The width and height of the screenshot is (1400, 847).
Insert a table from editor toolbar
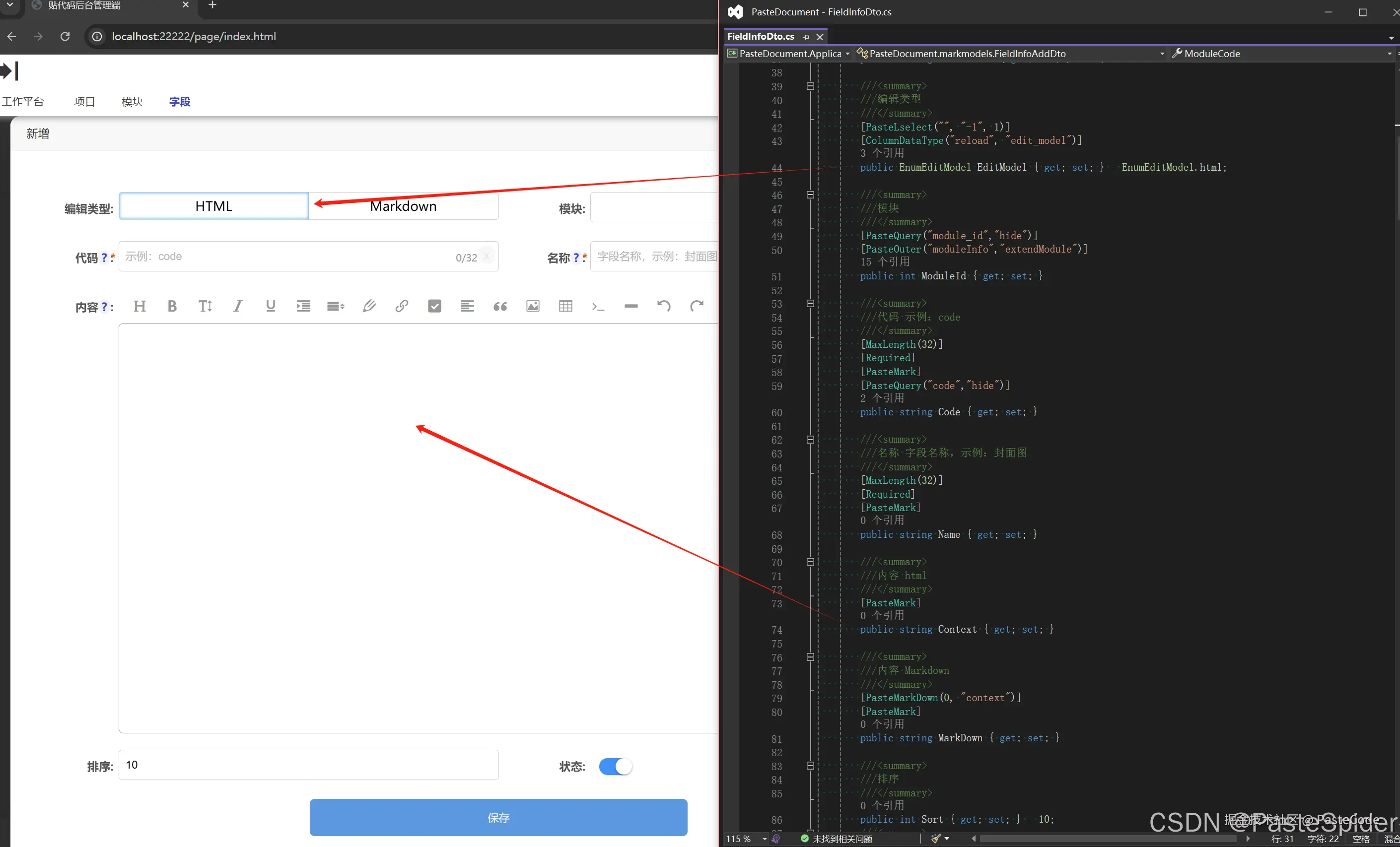click(x=565, y=307)
